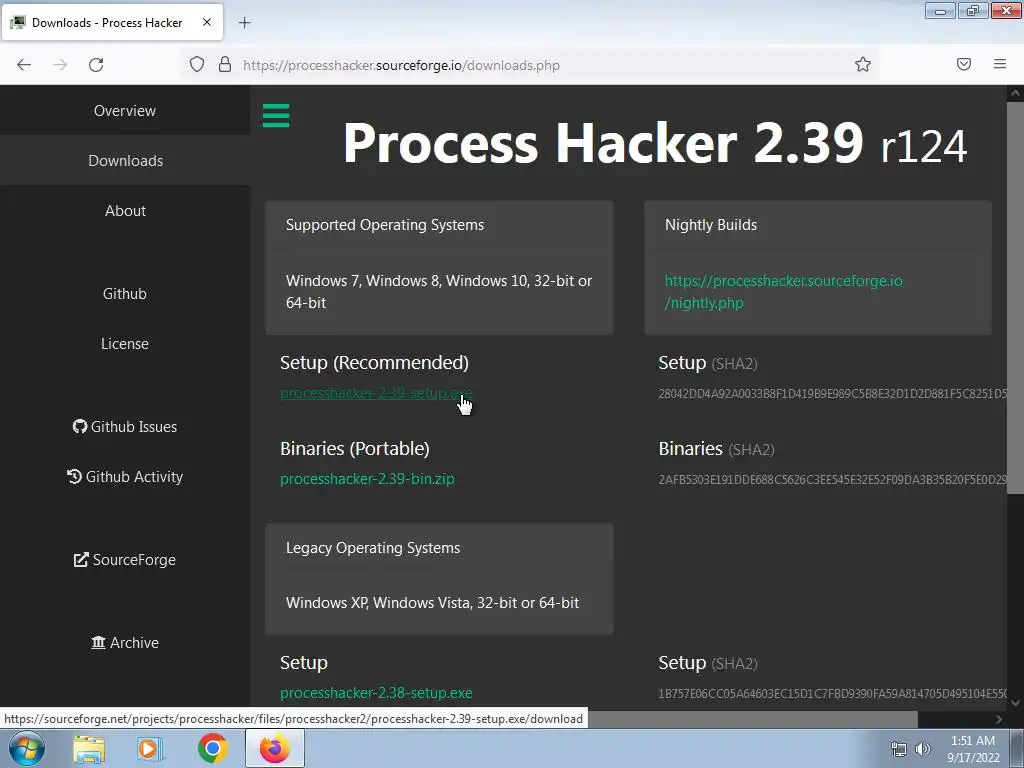1024x768 pixels.
Task: Go to Github from sidebar
Action: 125,293
